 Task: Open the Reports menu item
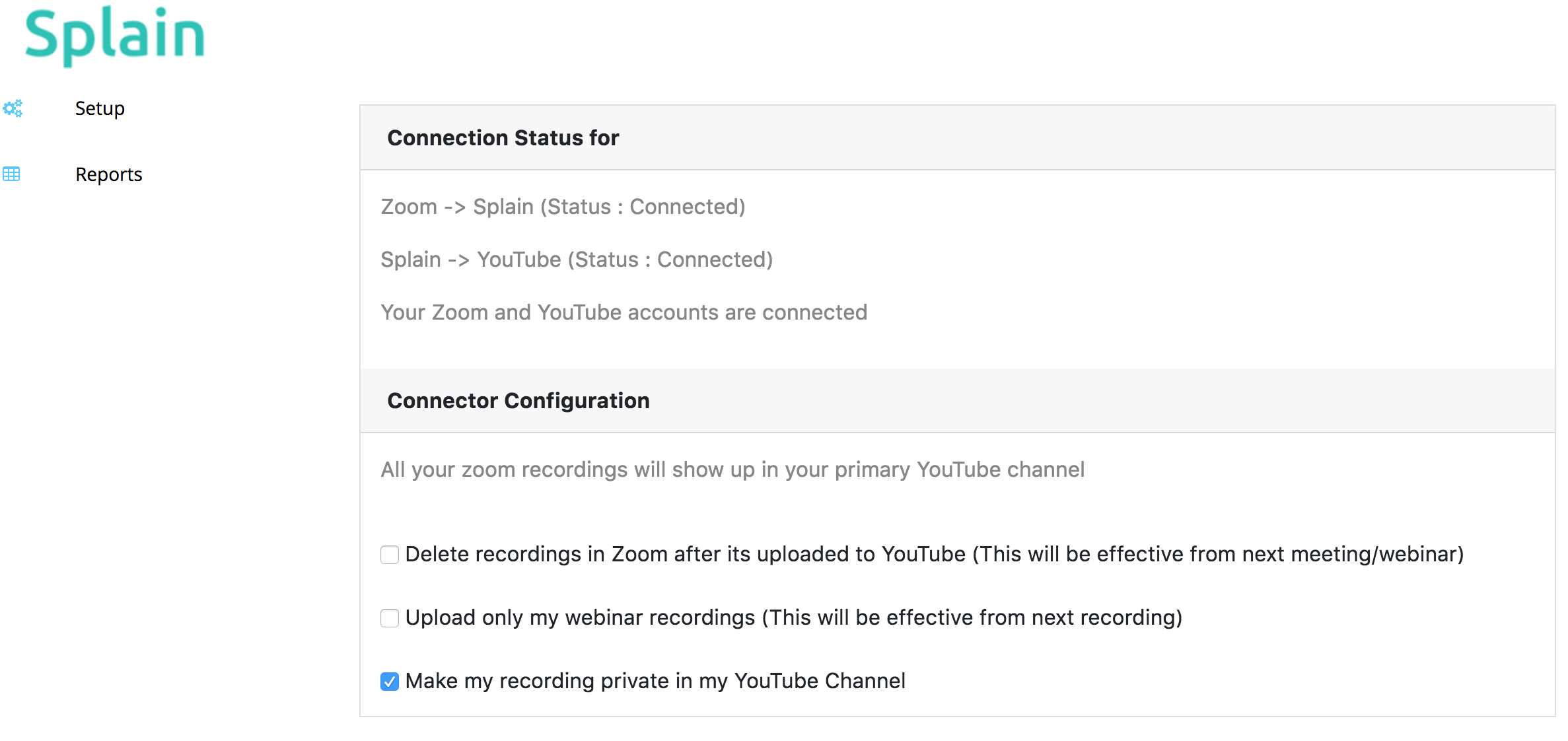109,174
